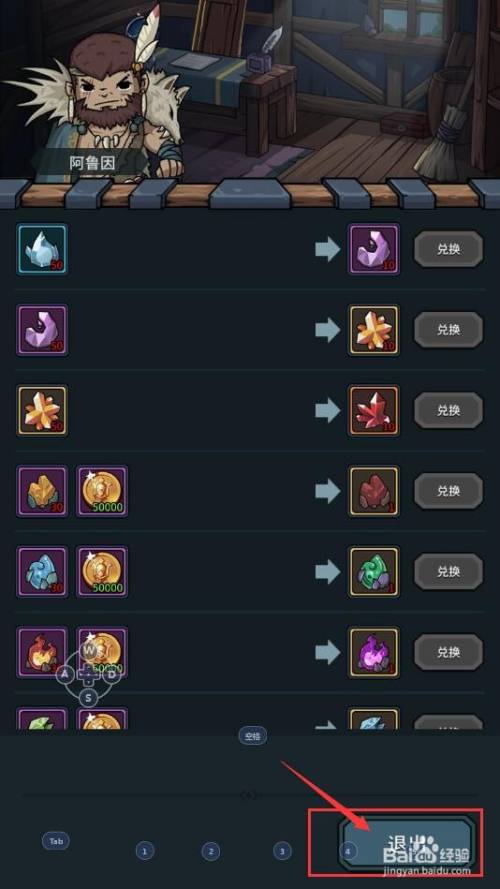Tap the W direction key on the D-pad overlay
This screenshot has width=500, height=889.
click(88, 650)
